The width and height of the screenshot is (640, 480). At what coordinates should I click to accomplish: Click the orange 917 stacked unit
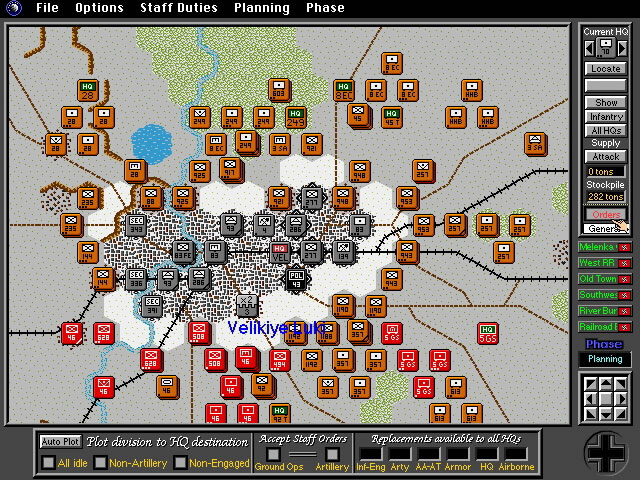231,170
